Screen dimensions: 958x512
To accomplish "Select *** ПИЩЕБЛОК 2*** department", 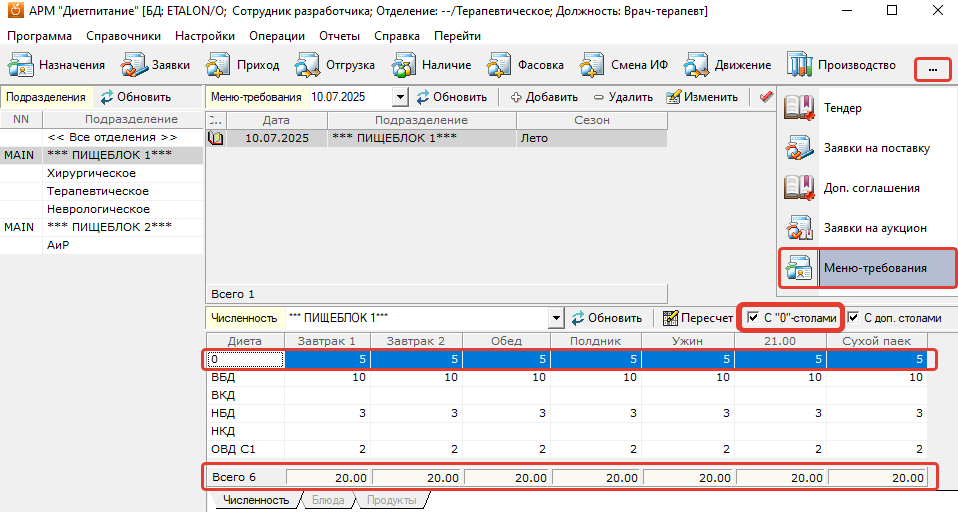I will pyautogui.click(x=101, y=227).
